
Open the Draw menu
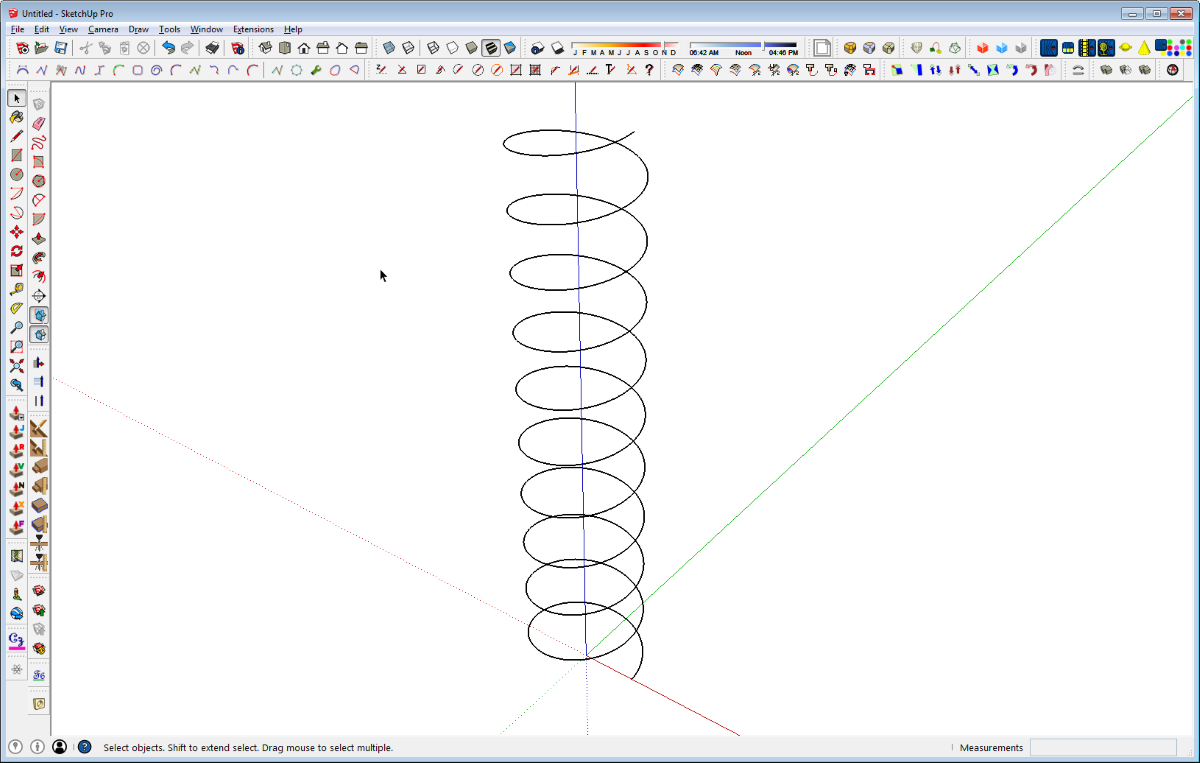point(138,29)
